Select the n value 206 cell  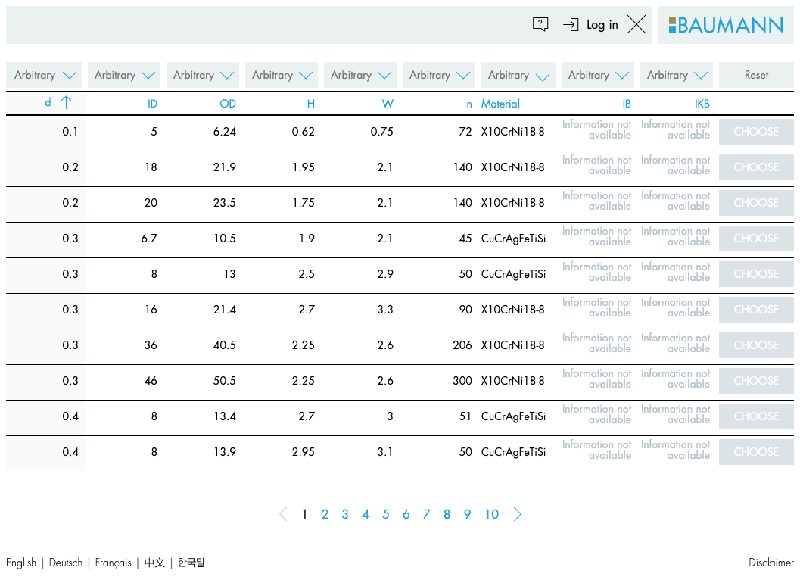(x=462, y=345)
